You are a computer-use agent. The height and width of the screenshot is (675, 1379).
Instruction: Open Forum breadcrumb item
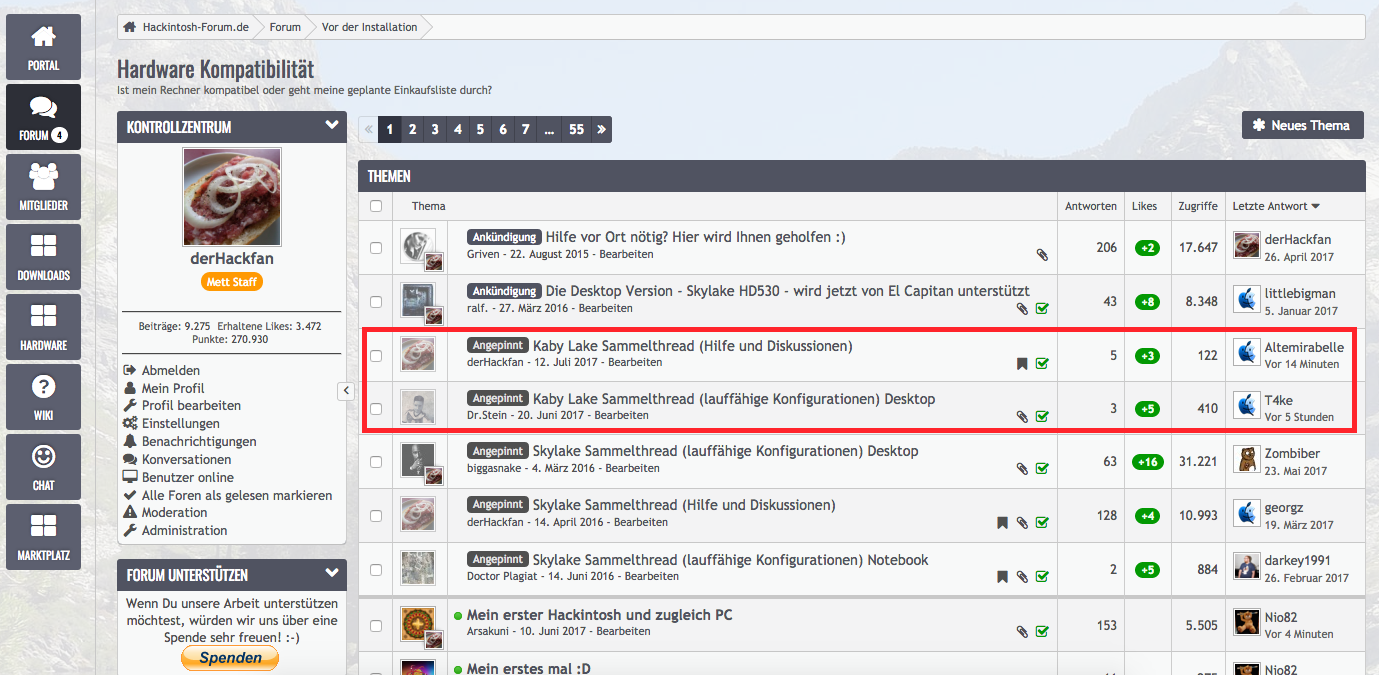285,27
